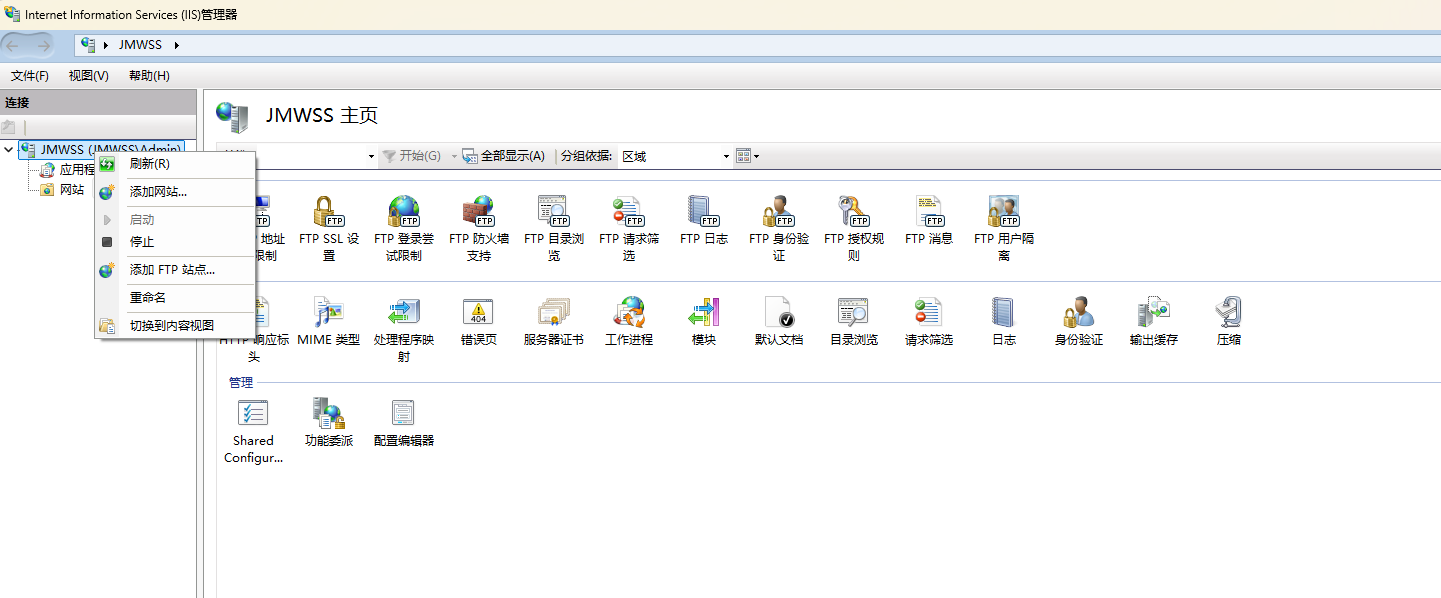The height and width of the screenshot is (598, 1441).
Task: Open the 功能委派 icon
Action: (328, 414)
